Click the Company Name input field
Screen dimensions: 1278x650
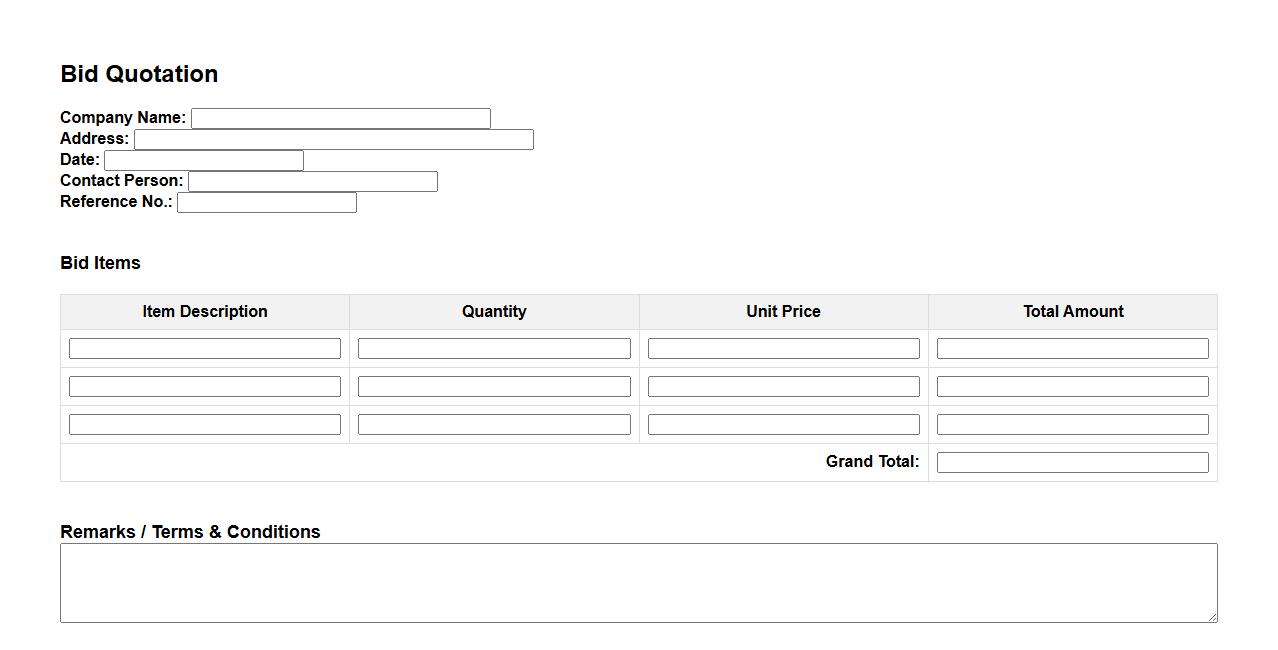pos(340,118)
